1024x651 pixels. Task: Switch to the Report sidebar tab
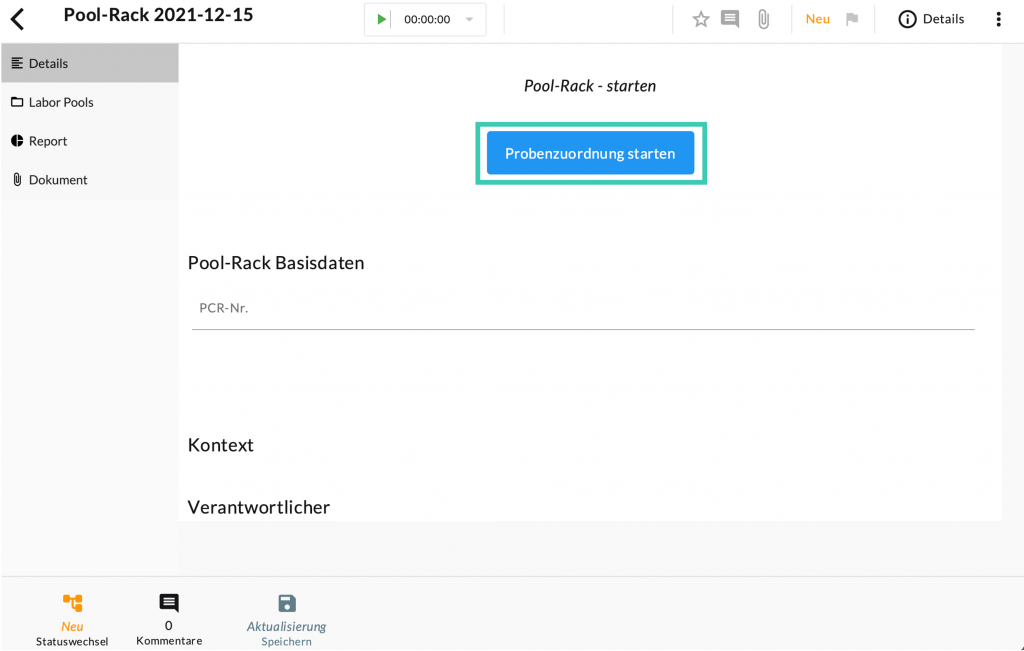click(89, 141)
